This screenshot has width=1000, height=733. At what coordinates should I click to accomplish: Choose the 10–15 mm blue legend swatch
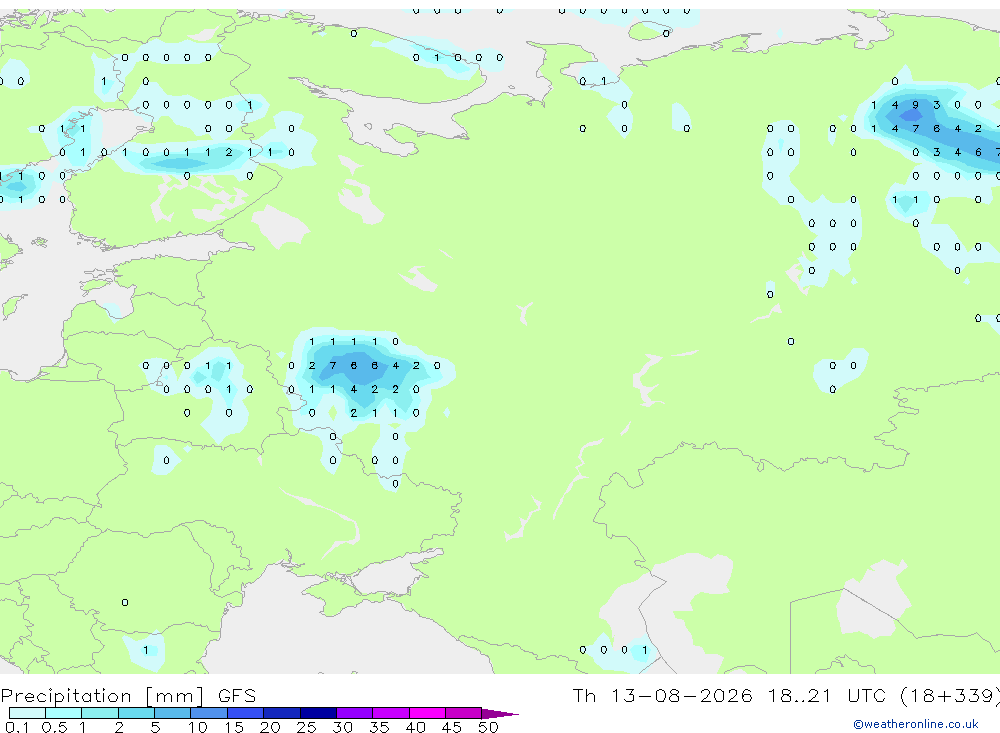(x=209, y=713)
